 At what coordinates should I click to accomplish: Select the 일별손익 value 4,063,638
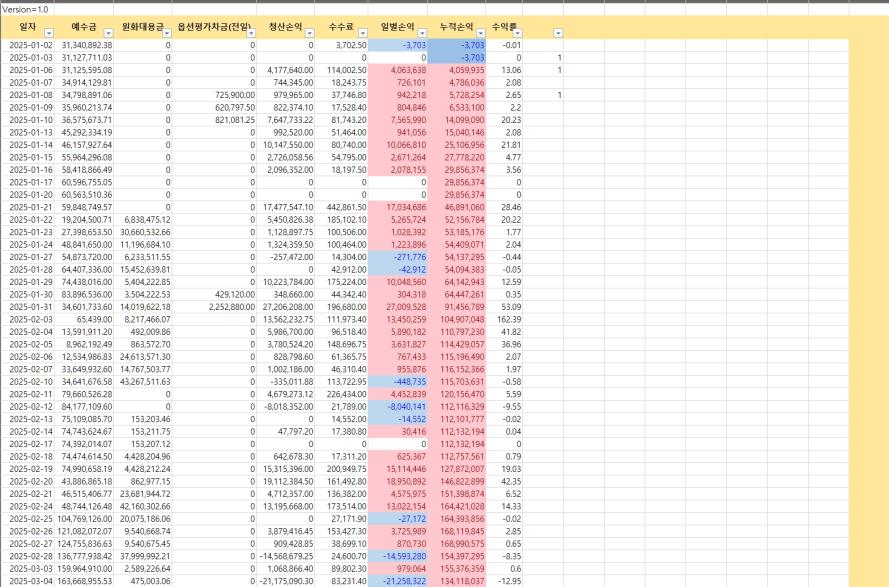point(397,70)
